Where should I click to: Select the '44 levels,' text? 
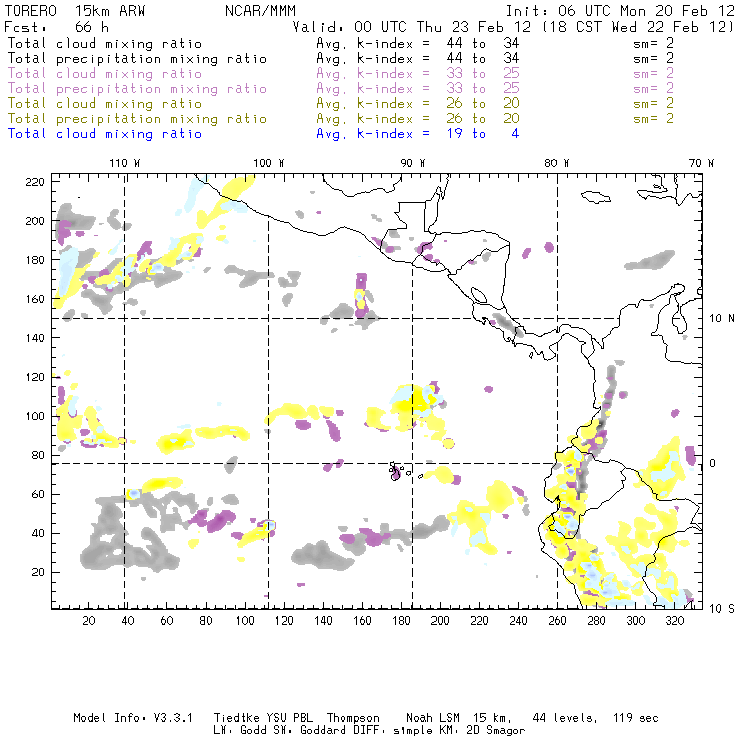click(565, 718)
